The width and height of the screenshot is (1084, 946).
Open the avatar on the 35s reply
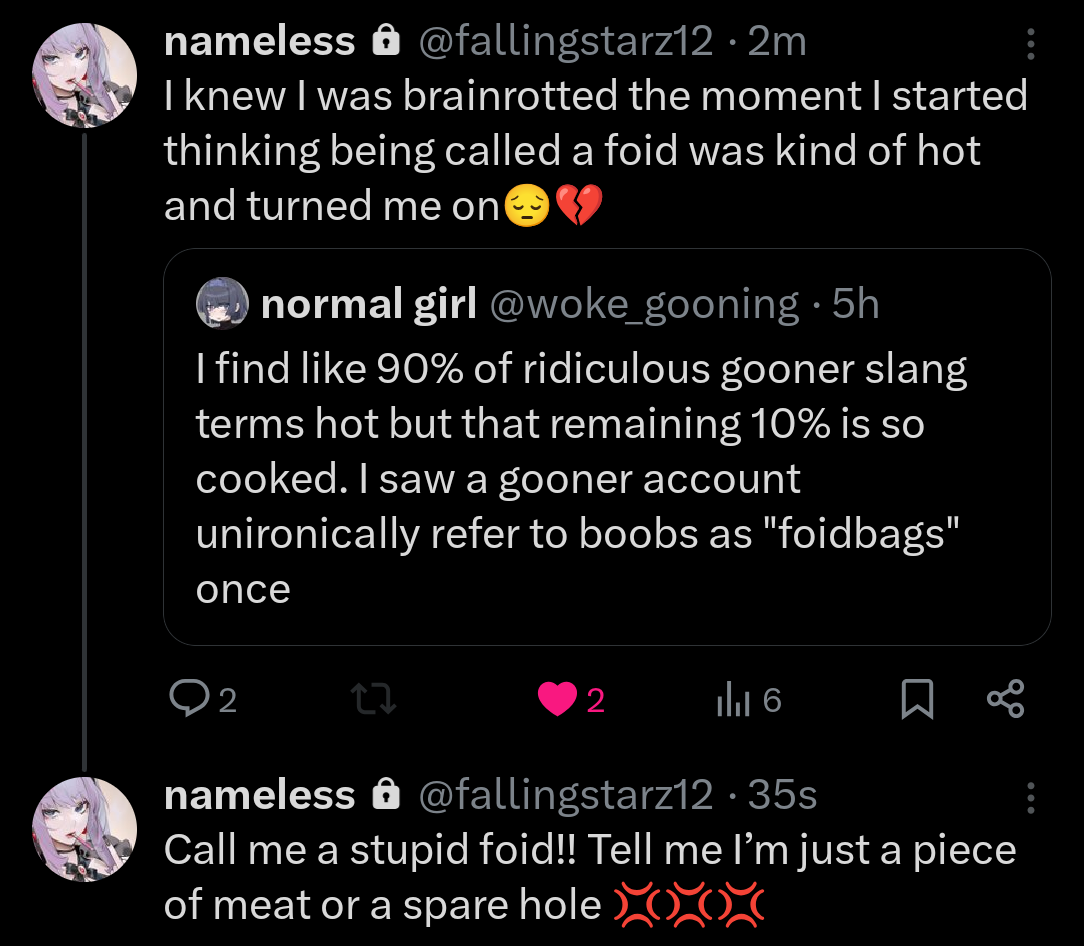pos(84,828)
